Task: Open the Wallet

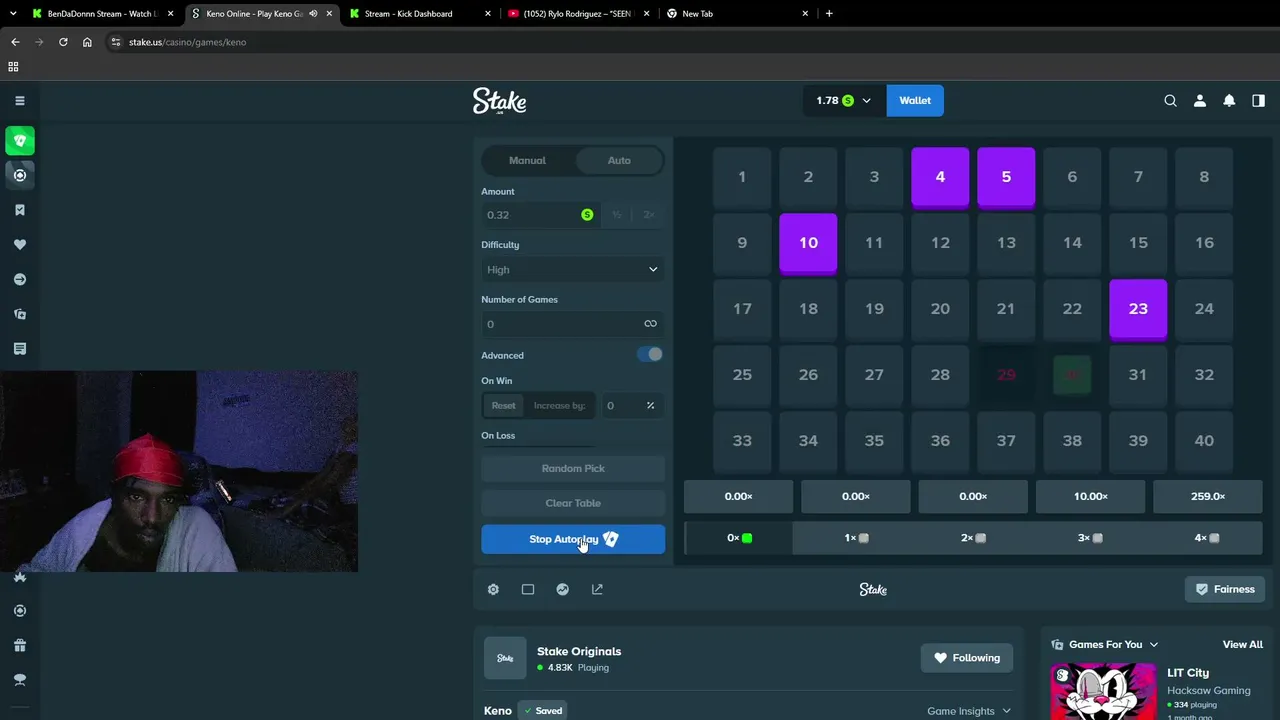Action: click(x=915, y=100)
